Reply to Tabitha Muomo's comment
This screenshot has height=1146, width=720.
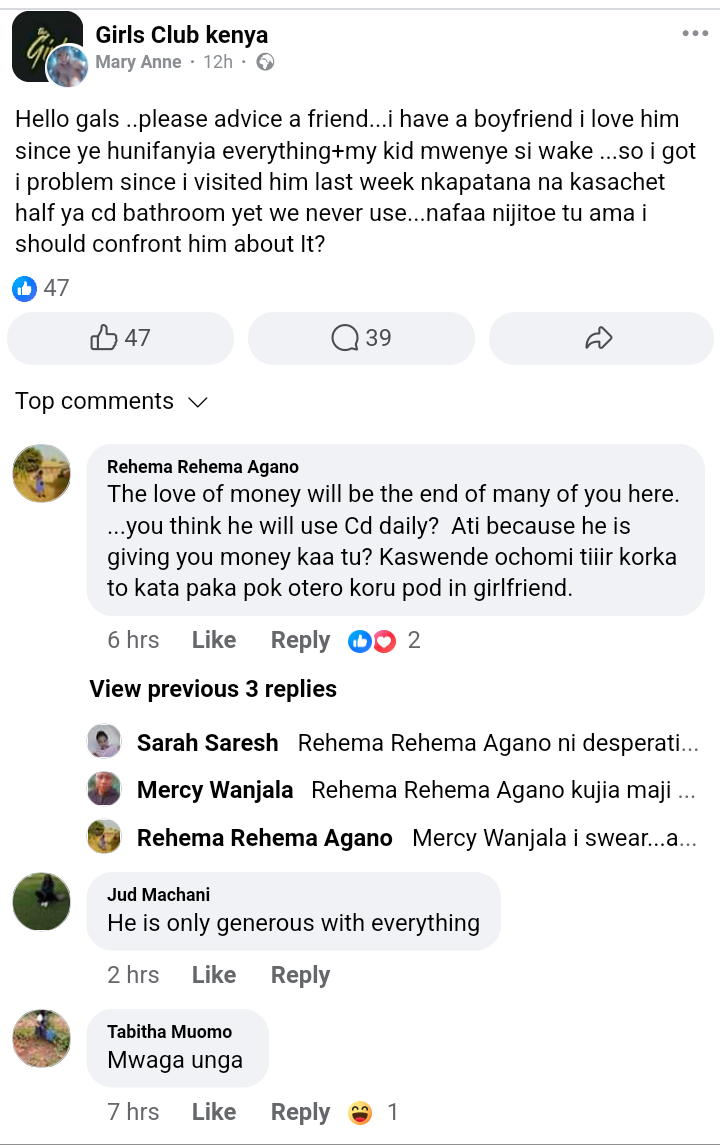tap(300, 1112)
